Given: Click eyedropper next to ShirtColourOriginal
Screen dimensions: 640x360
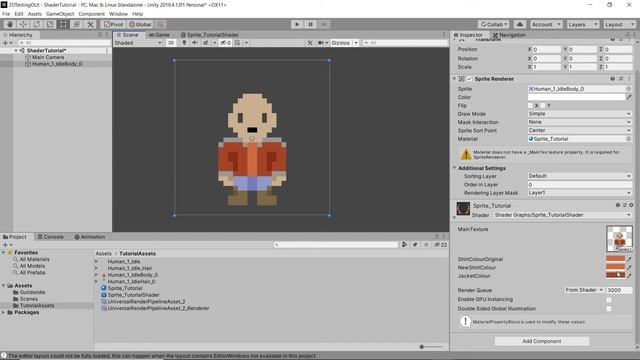Looking at the screenshot, I should point(629,259).
